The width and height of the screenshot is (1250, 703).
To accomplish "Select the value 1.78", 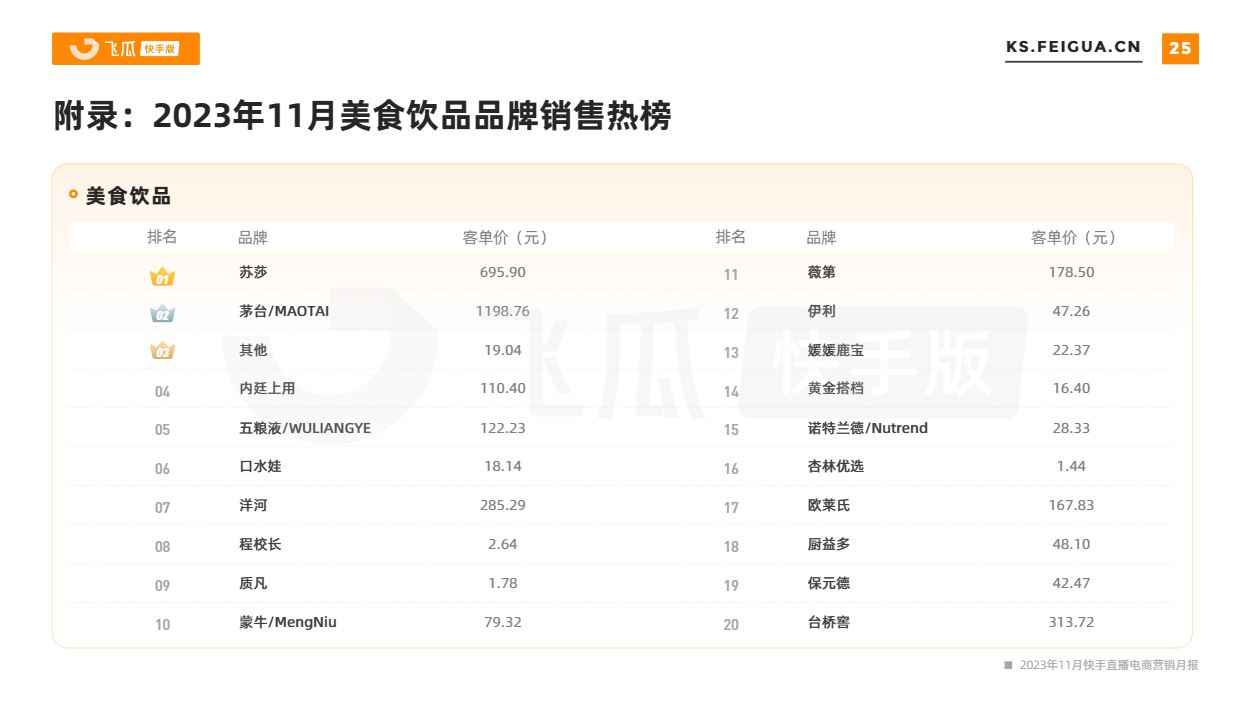I will point(503,583).
